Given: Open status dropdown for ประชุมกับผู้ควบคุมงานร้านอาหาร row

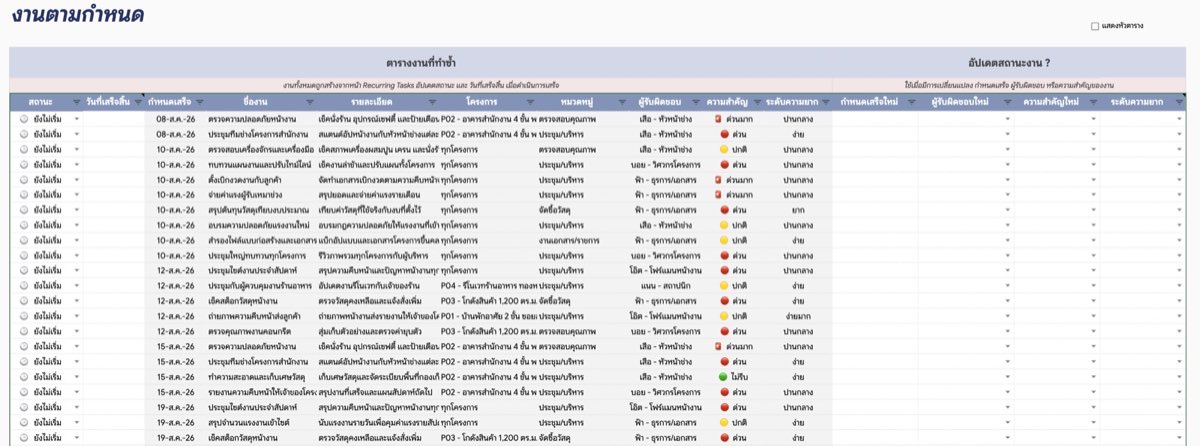Looking at the screenshot, I should click(x=77, y=286).
